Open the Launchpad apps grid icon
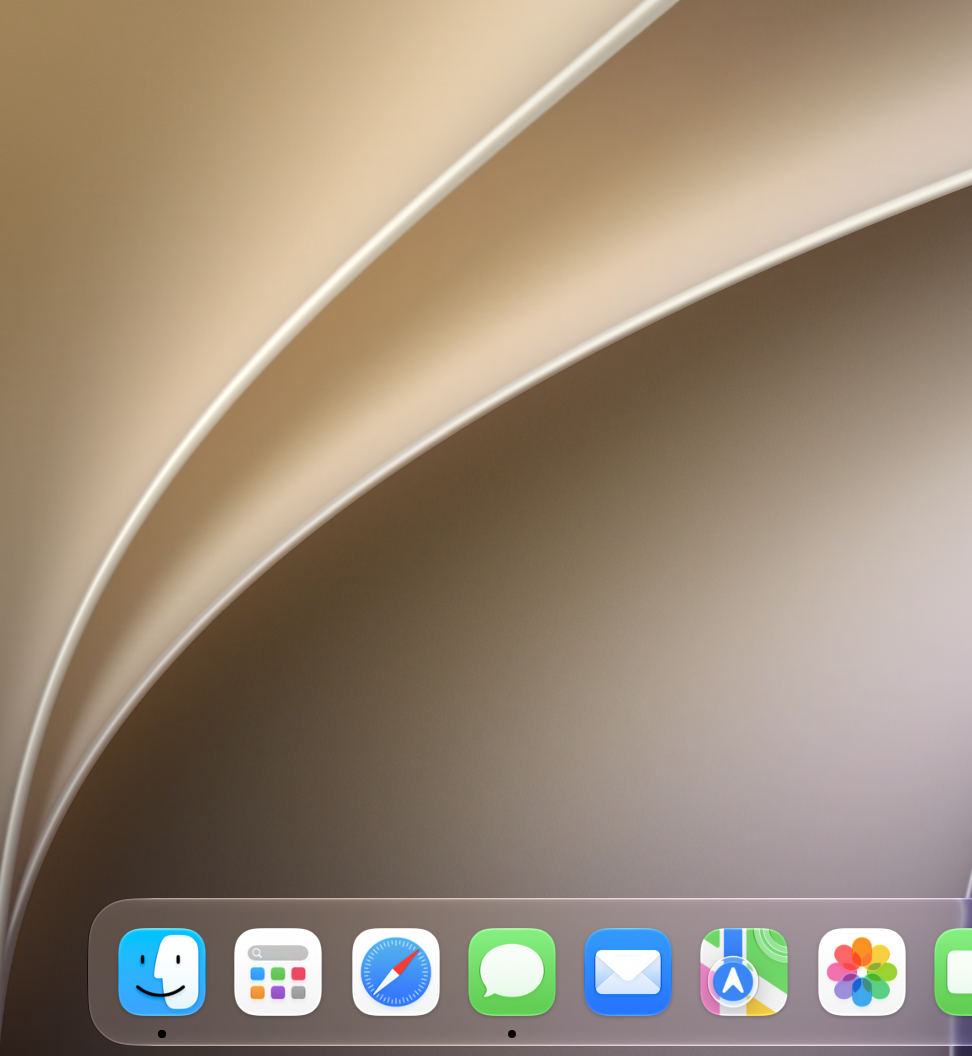The width and height of the screenshot is (972, 1056). (278, 971)
